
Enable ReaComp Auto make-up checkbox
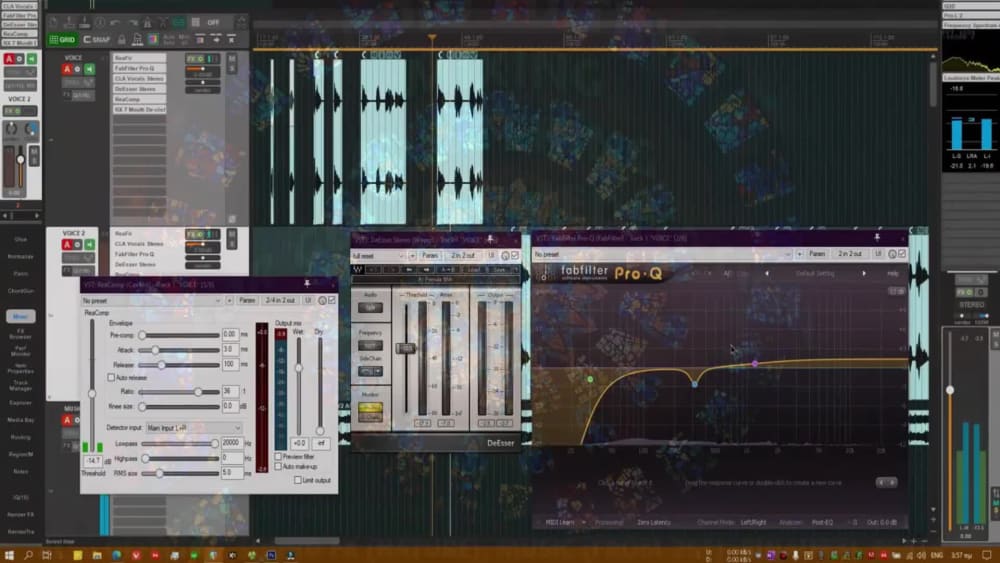tap(279, 467)
